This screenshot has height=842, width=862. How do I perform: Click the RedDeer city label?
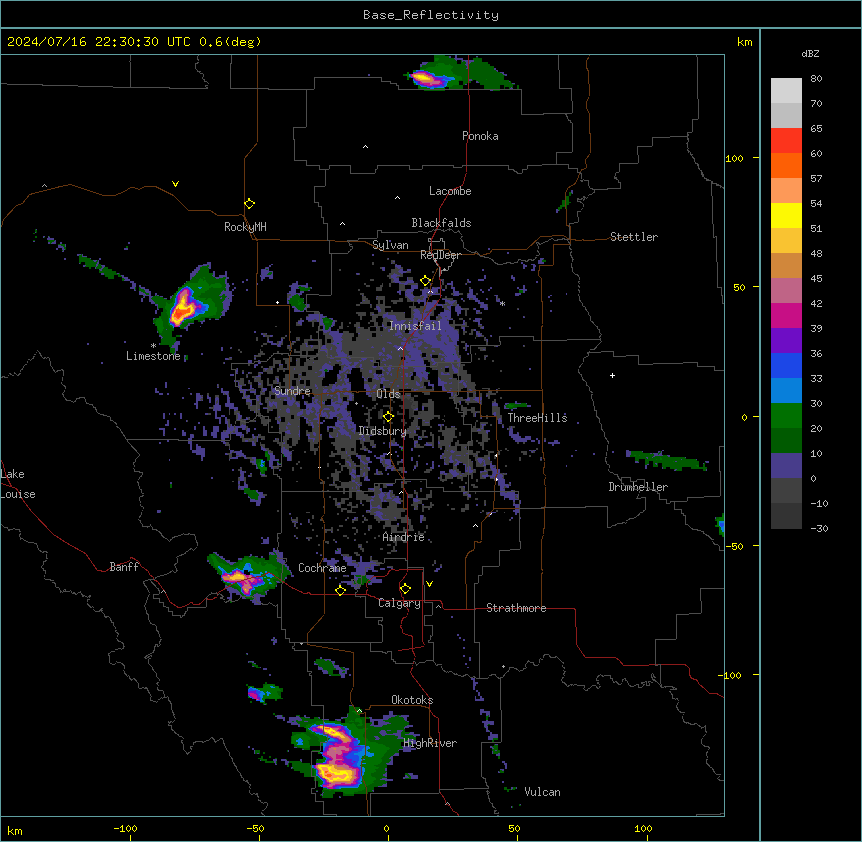point(440,255)
